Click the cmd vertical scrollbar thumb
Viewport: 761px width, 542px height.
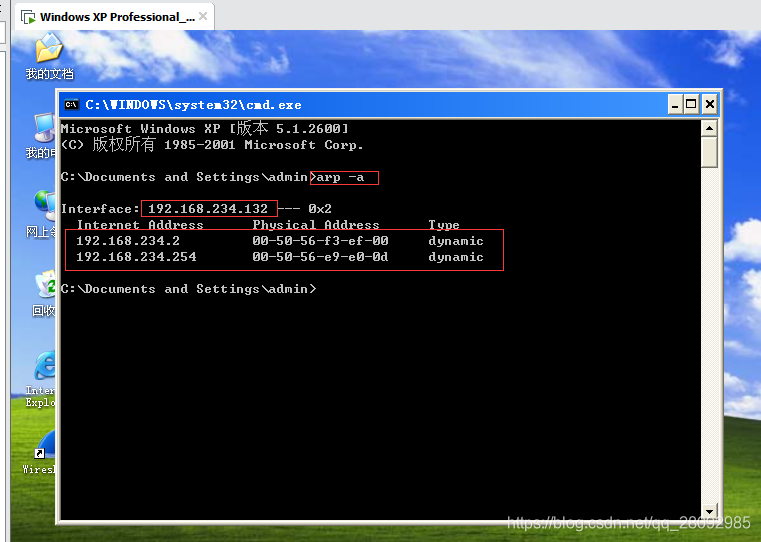710,152
